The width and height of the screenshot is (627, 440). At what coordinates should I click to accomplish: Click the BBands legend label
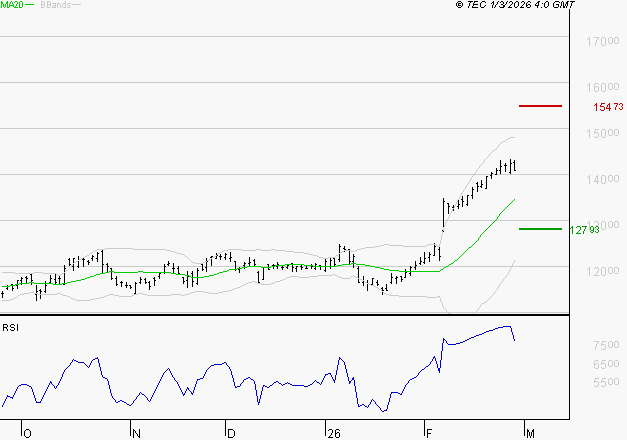tap(56, 5)
